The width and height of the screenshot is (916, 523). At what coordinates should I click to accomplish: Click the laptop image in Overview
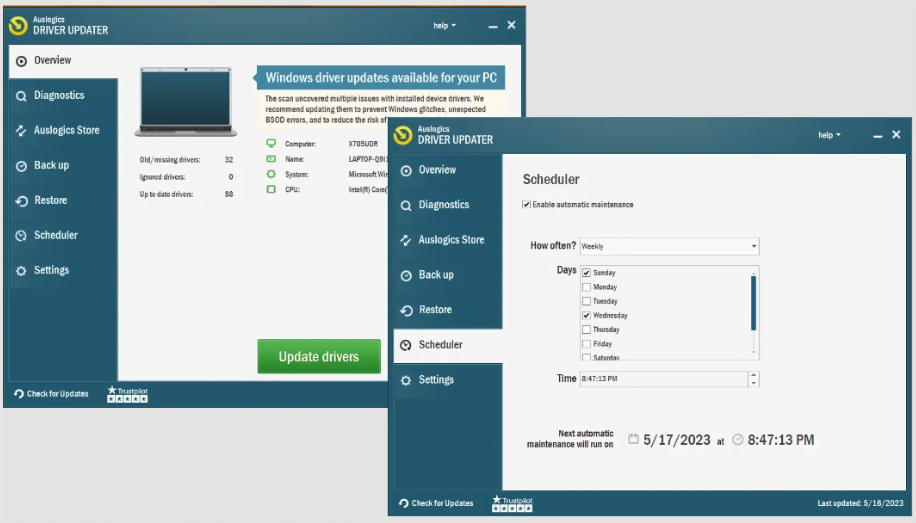coord(186,102)
